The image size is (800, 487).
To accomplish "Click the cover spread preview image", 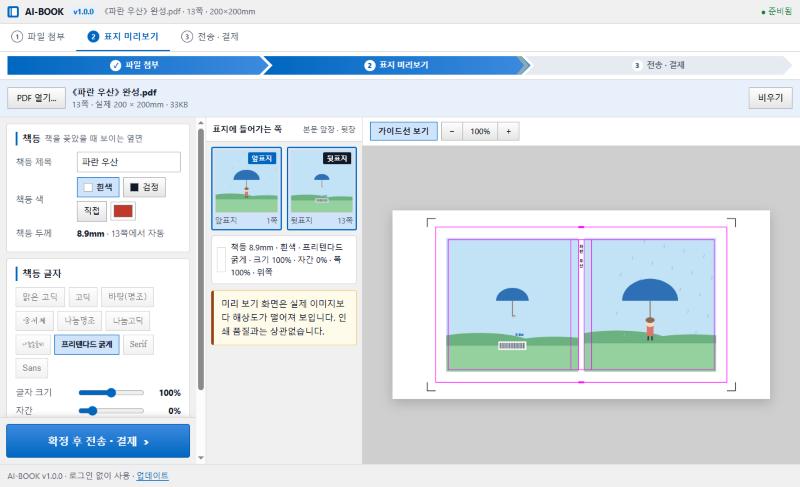I will 581,304.
